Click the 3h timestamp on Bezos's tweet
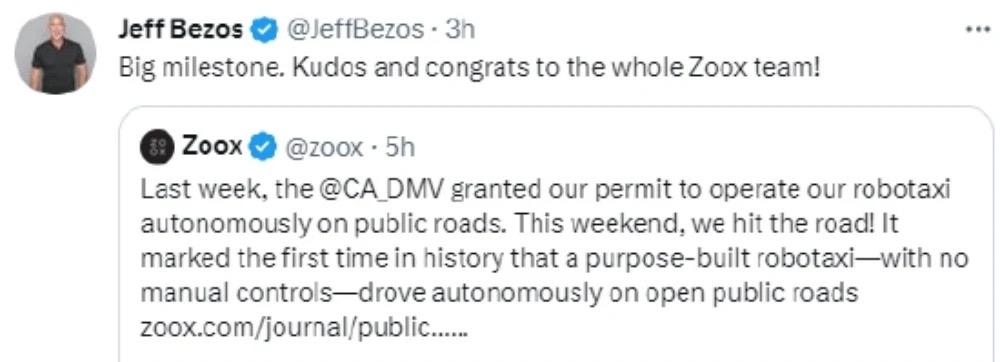Screen dimensions: 1000x362 click(x=459, y=30)
